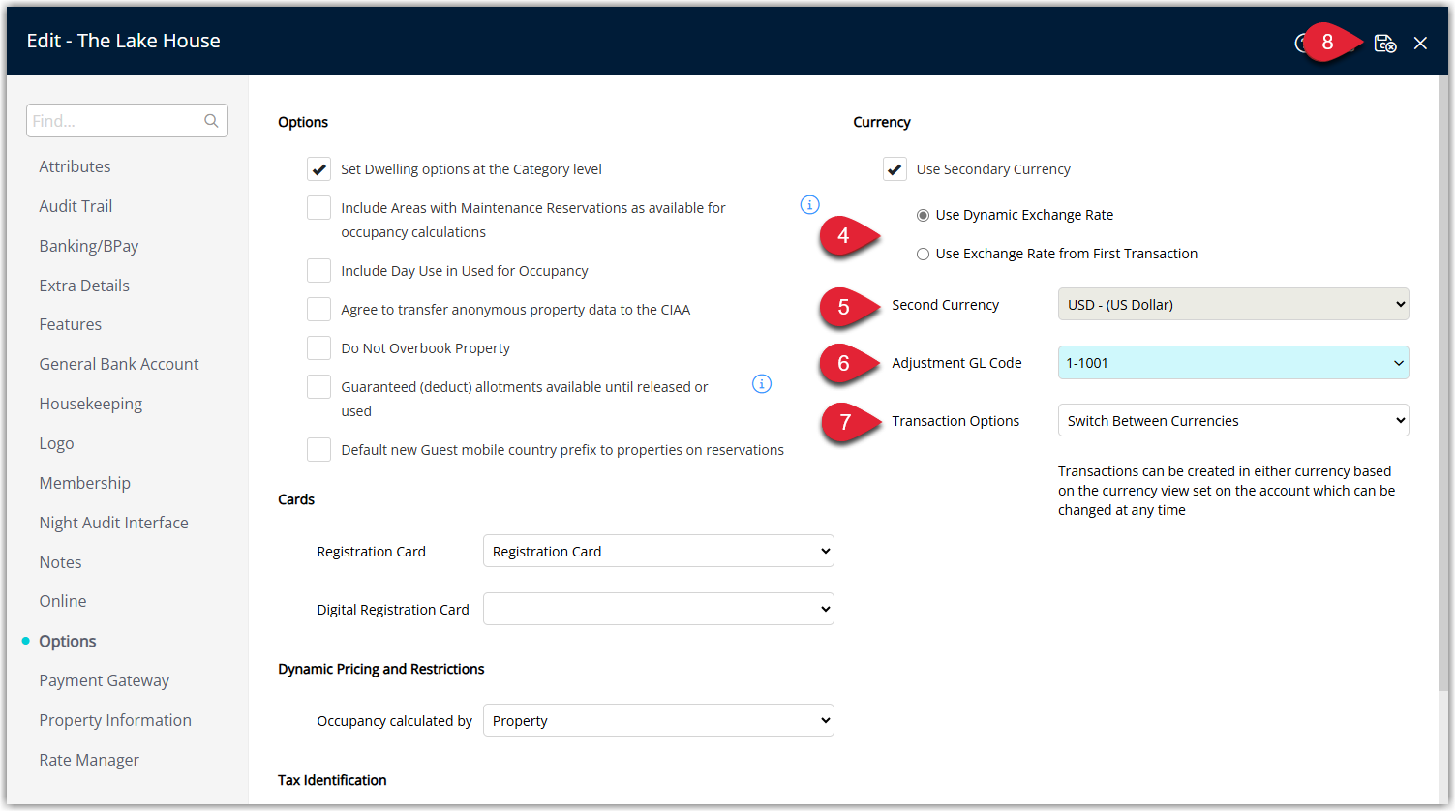Switch to Banking/BPay section
The height and width of the screenshot is (812, 1456).
pyautogui.click(x=89, y=246)
